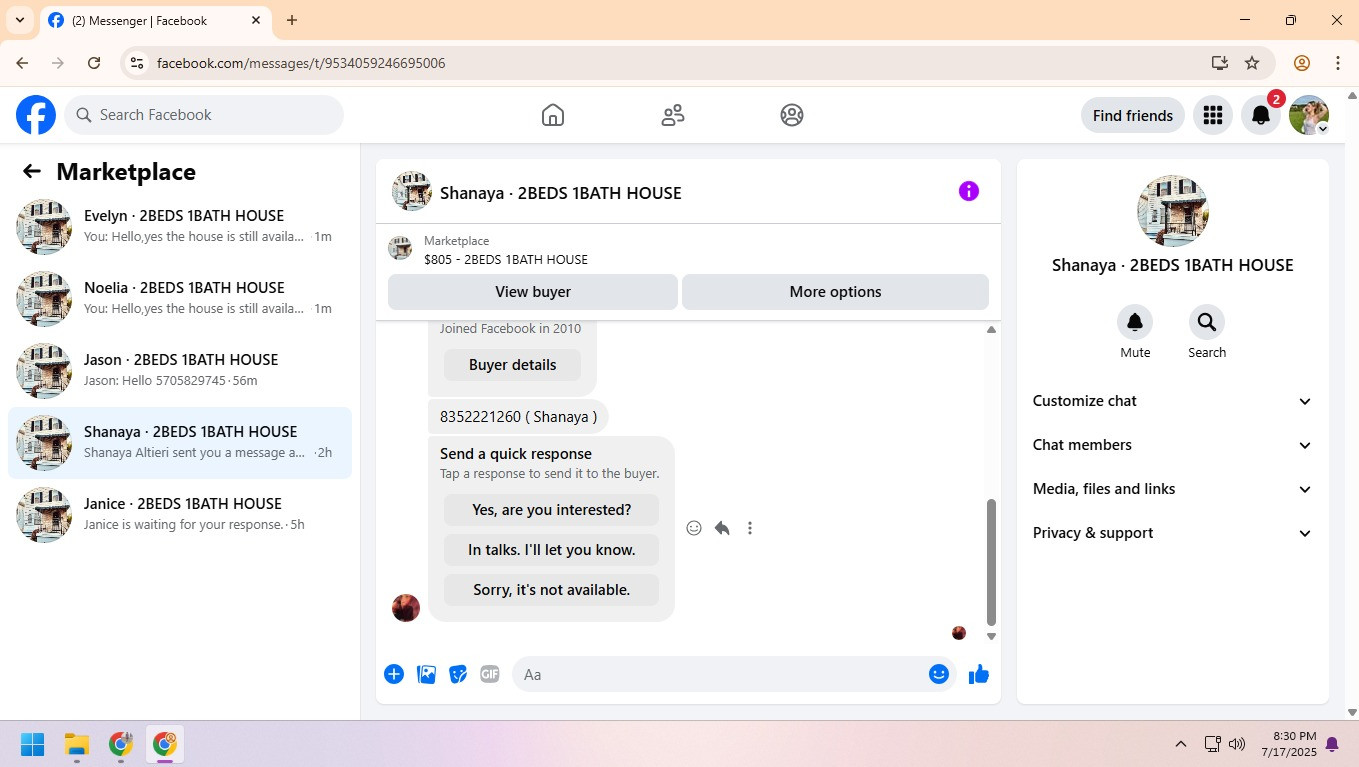Expand Chat members section
The width and height of the screenshot is (1359, 767).
point(1172,445)
